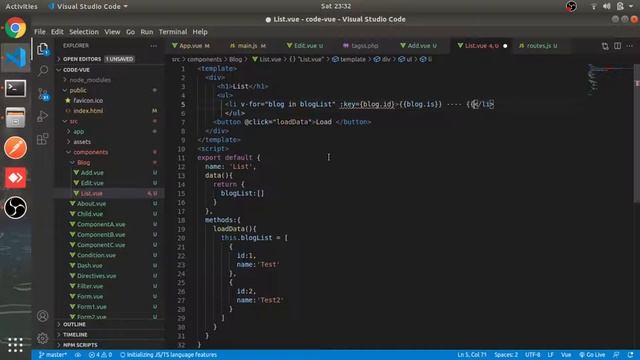Open the Run and Debug view

[x=43, y=116]
